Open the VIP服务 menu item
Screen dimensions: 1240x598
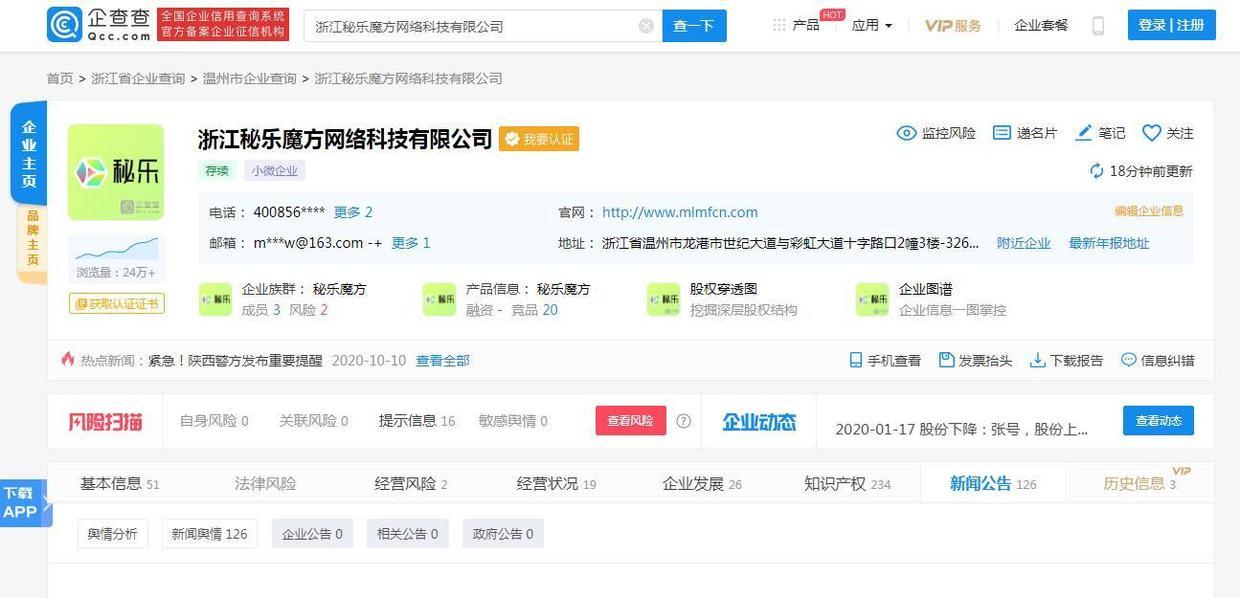point(953,26)
